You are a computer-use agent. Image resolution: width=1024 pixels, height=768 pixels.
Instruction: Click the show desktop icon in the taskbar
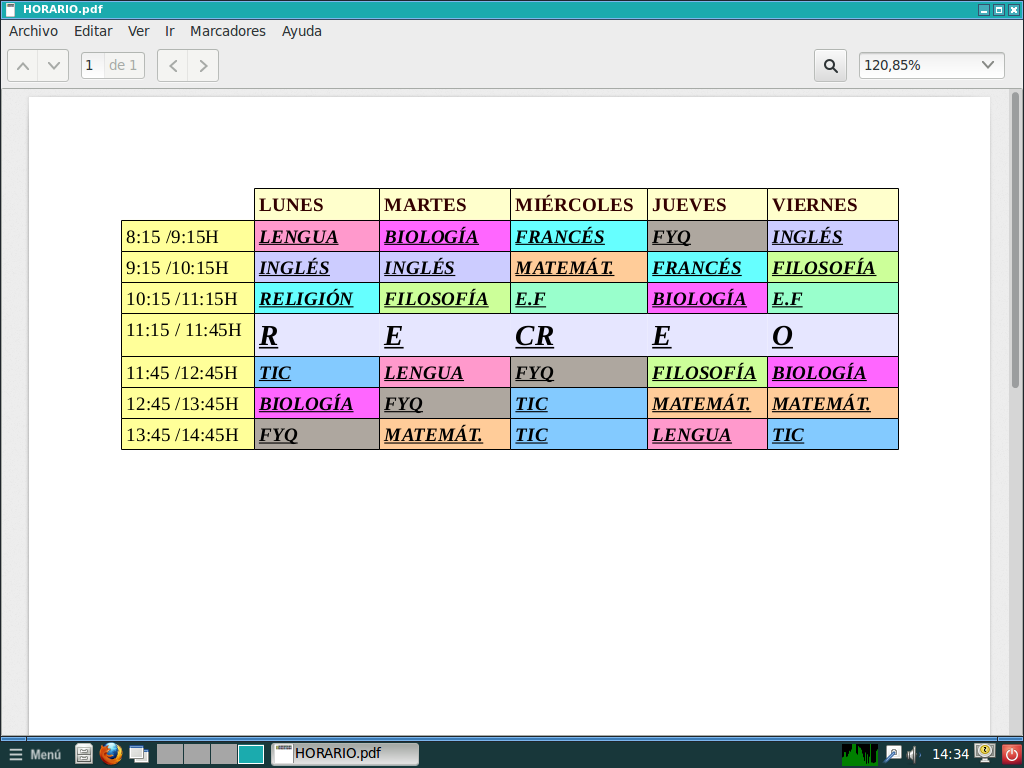[x=139, y=754]
